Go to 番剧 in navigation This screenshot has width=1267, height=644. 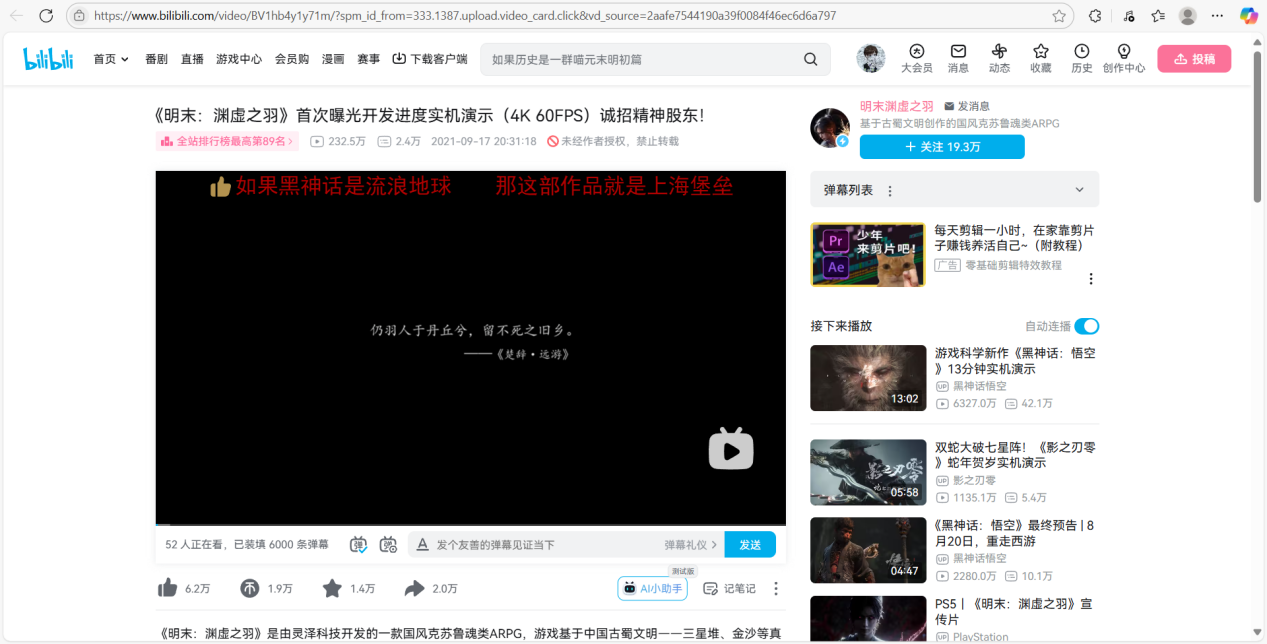pos(156,59)
